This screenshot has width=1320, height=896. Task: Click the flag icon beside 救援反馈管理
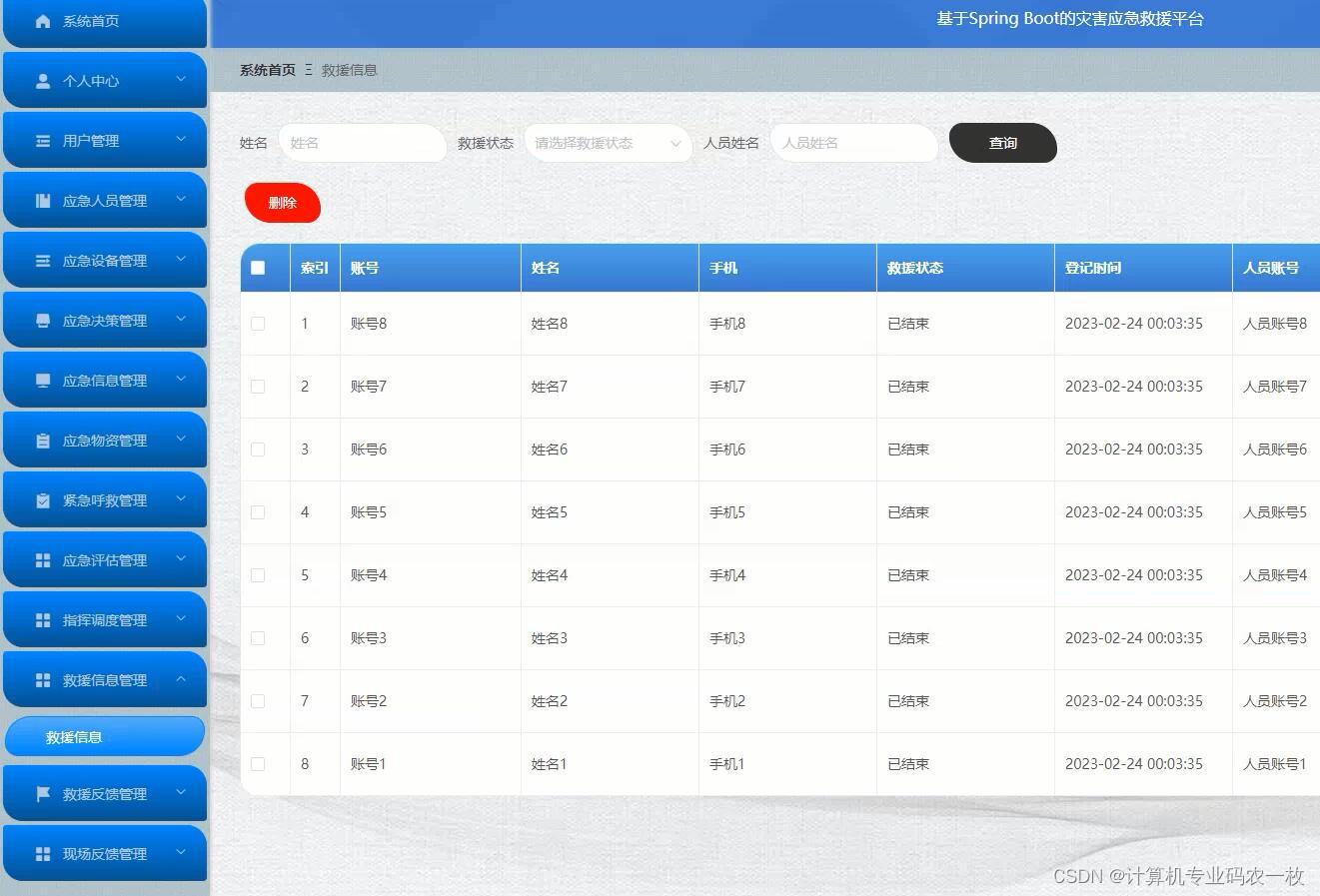click(43, 794)
